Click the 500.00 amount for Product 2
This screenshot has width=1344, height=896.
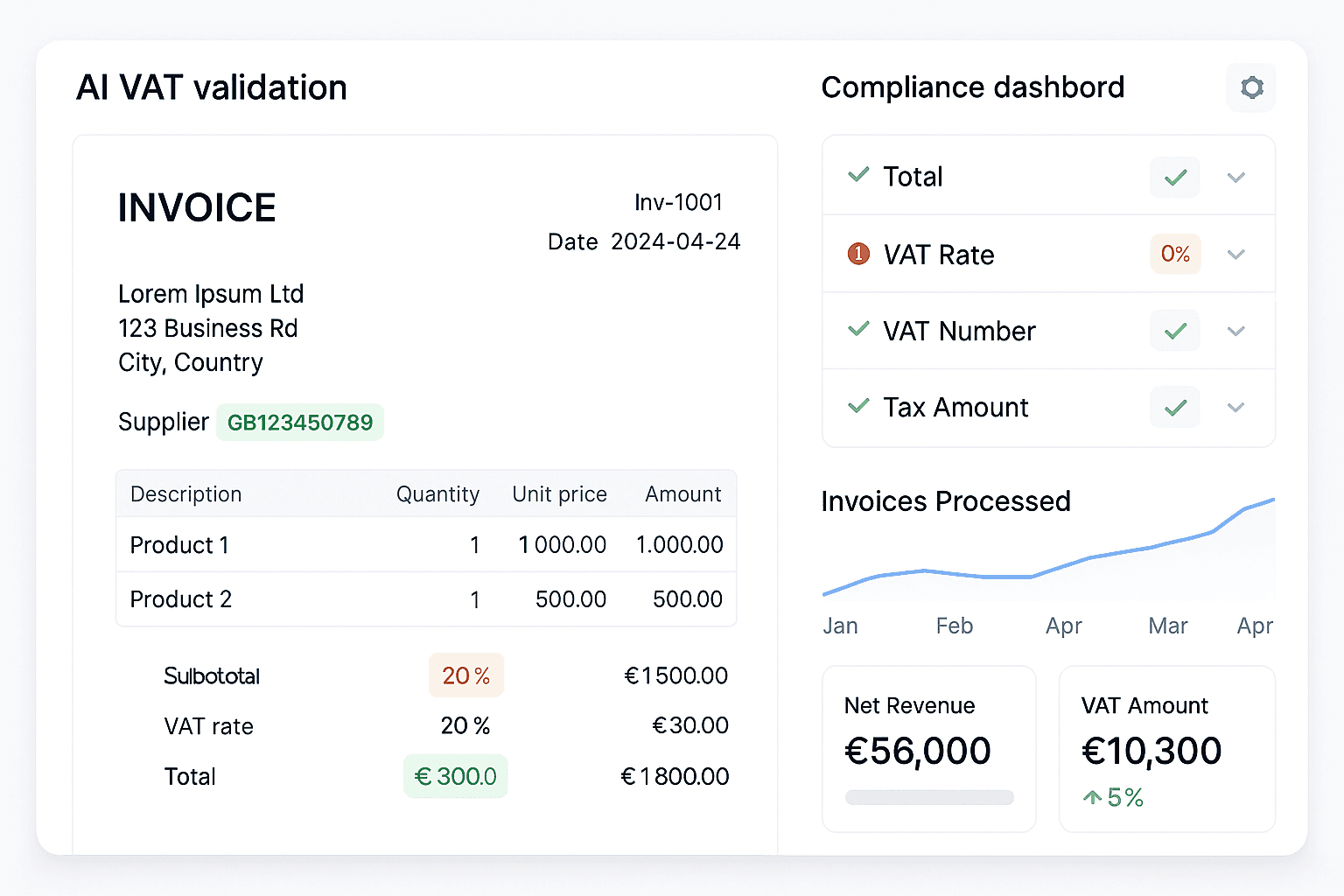pyautogui.click(x=688, y=599)
